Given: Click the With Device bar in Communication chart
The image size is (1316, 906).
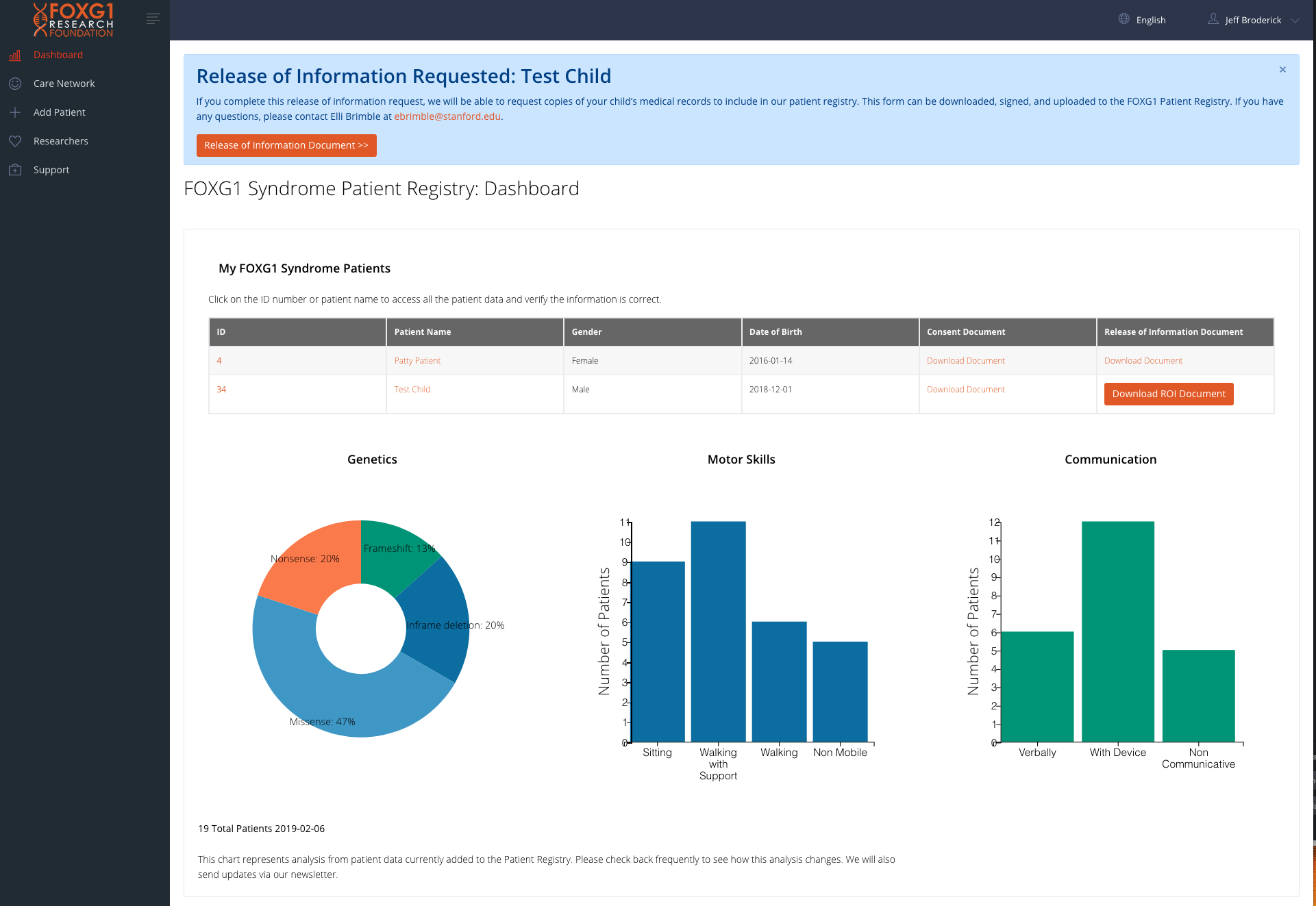Looking at the screenshot, I should [1117, 631].
